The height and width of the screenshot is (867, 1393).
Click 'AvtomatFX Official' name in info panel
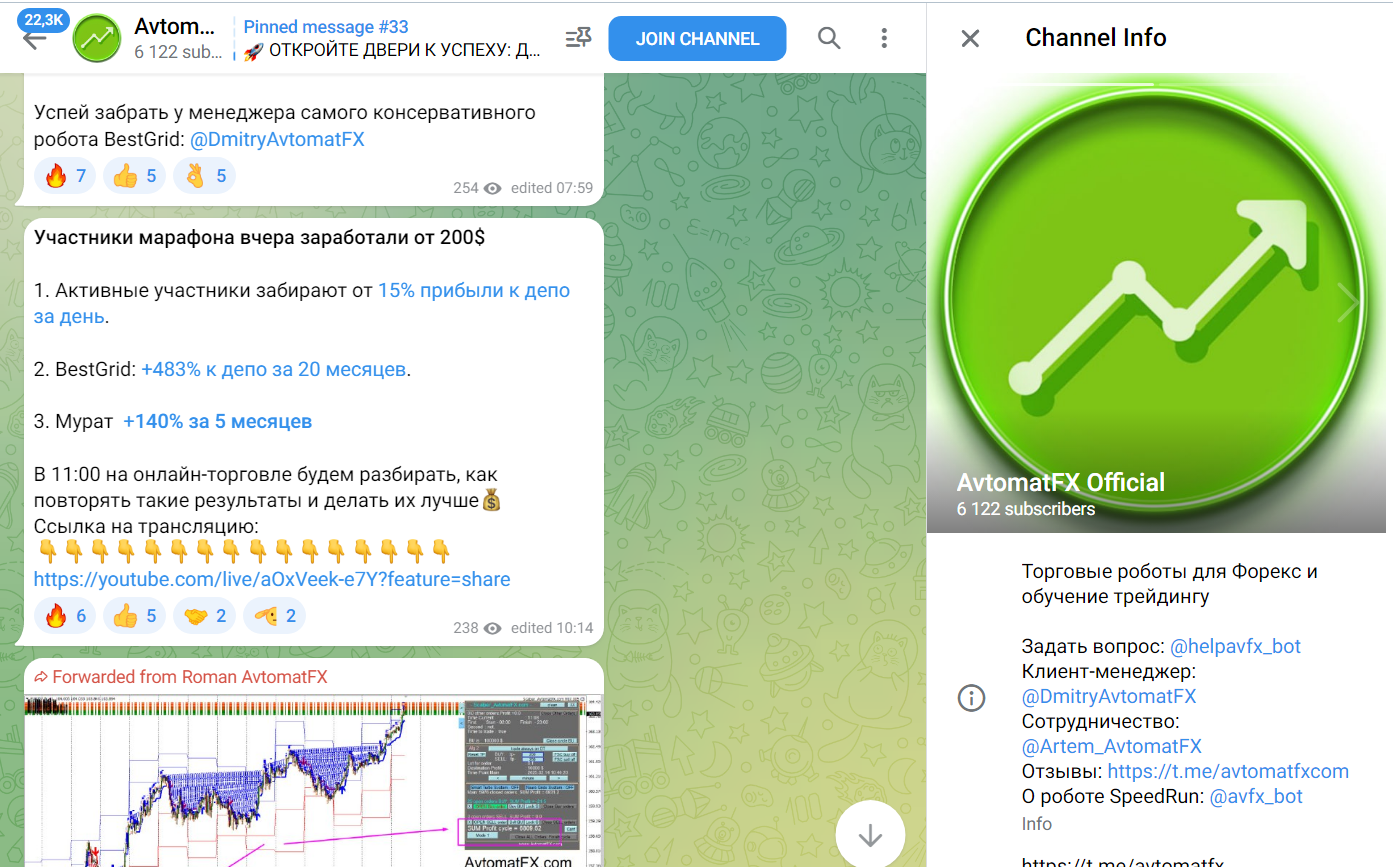pyautogui.click(x=1061, y=482)
